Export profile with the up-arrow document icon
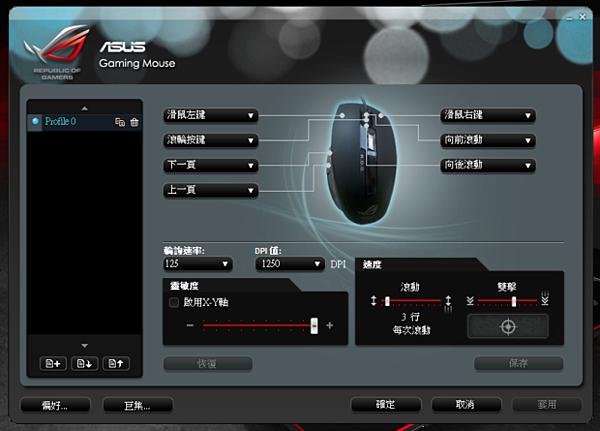Viewport: 600px width, 431px height. tap(116, 363)
